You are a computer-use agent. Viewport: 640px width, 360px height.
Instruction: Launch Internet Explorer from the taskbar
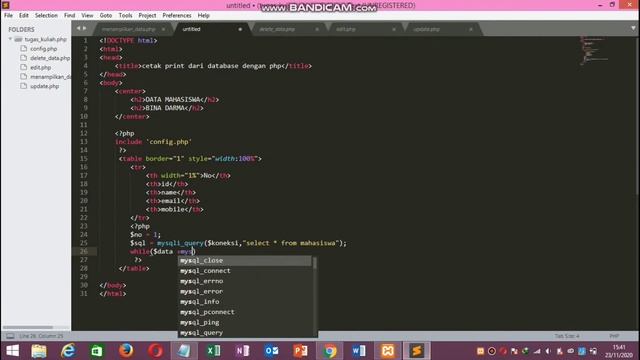[68, 351]
